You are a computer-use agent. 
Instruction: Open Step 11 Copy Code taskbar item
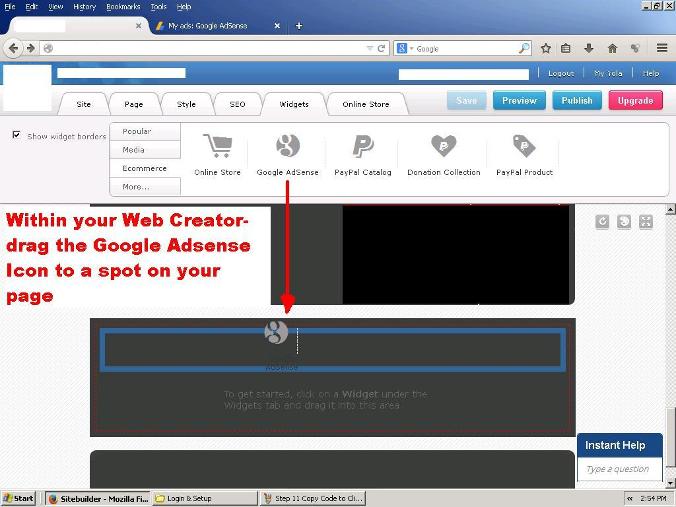(x=313, y=499)
